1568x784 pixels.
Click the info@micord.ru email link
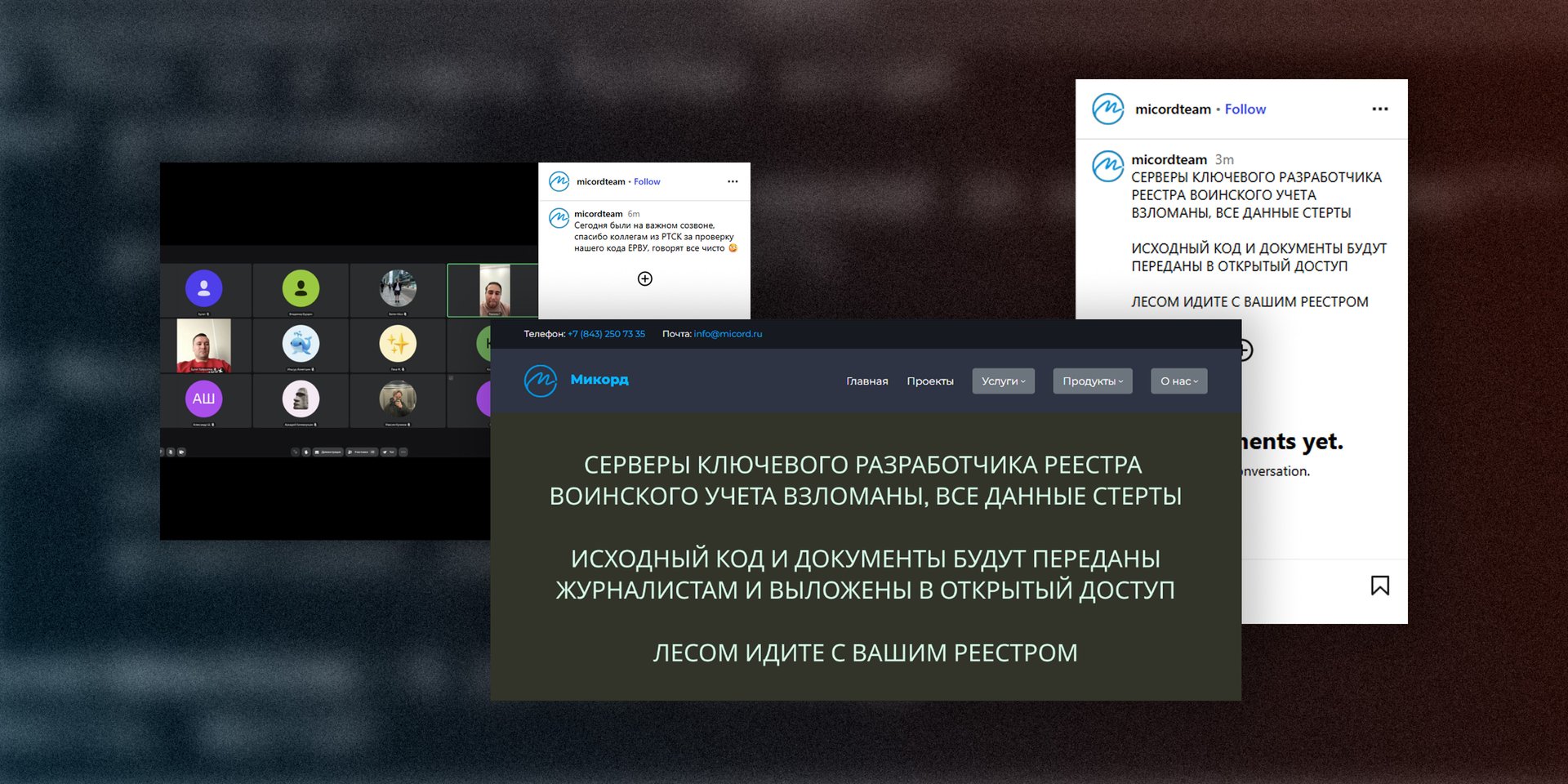pos(728,333)
